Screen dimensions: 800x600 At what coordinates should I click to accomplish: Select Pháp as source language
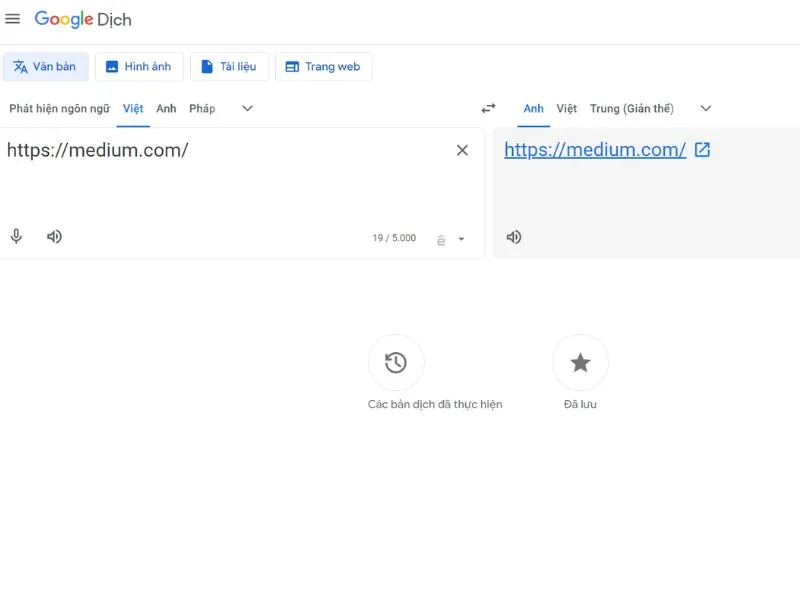pos(202,109)
